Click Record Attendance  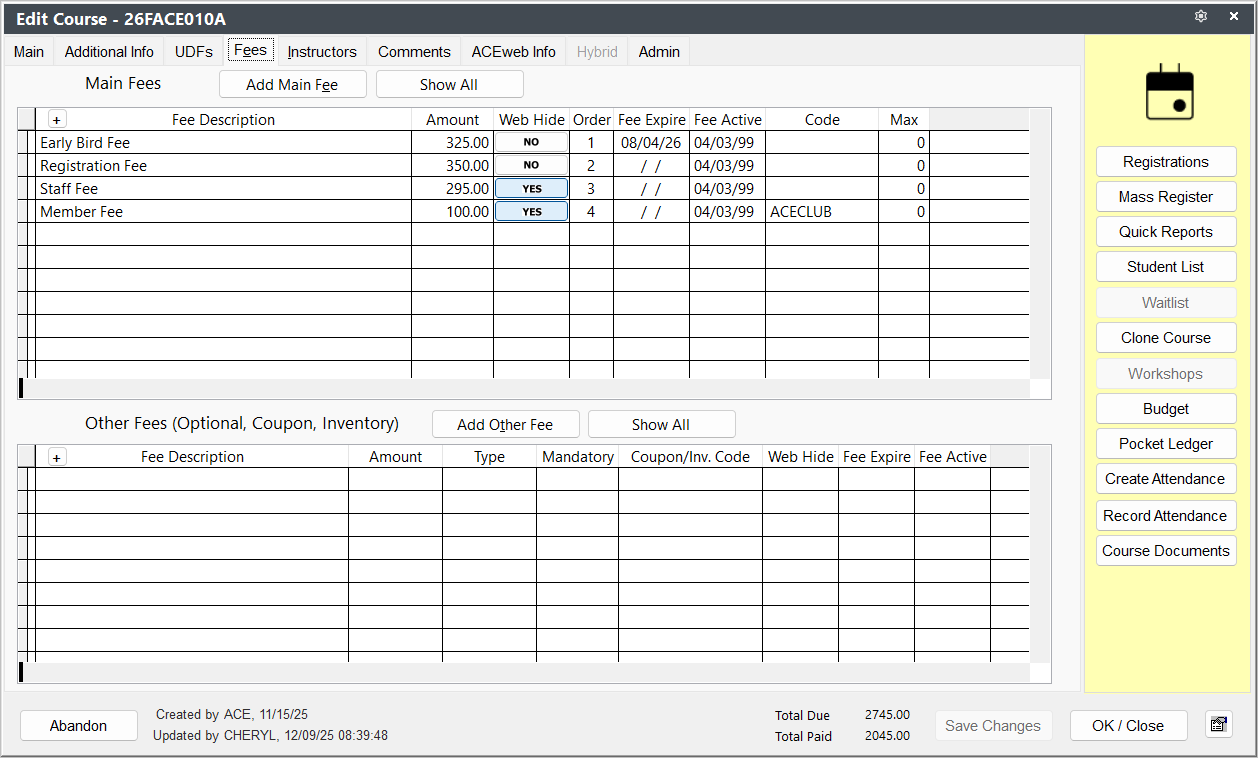coord(1166,516)
